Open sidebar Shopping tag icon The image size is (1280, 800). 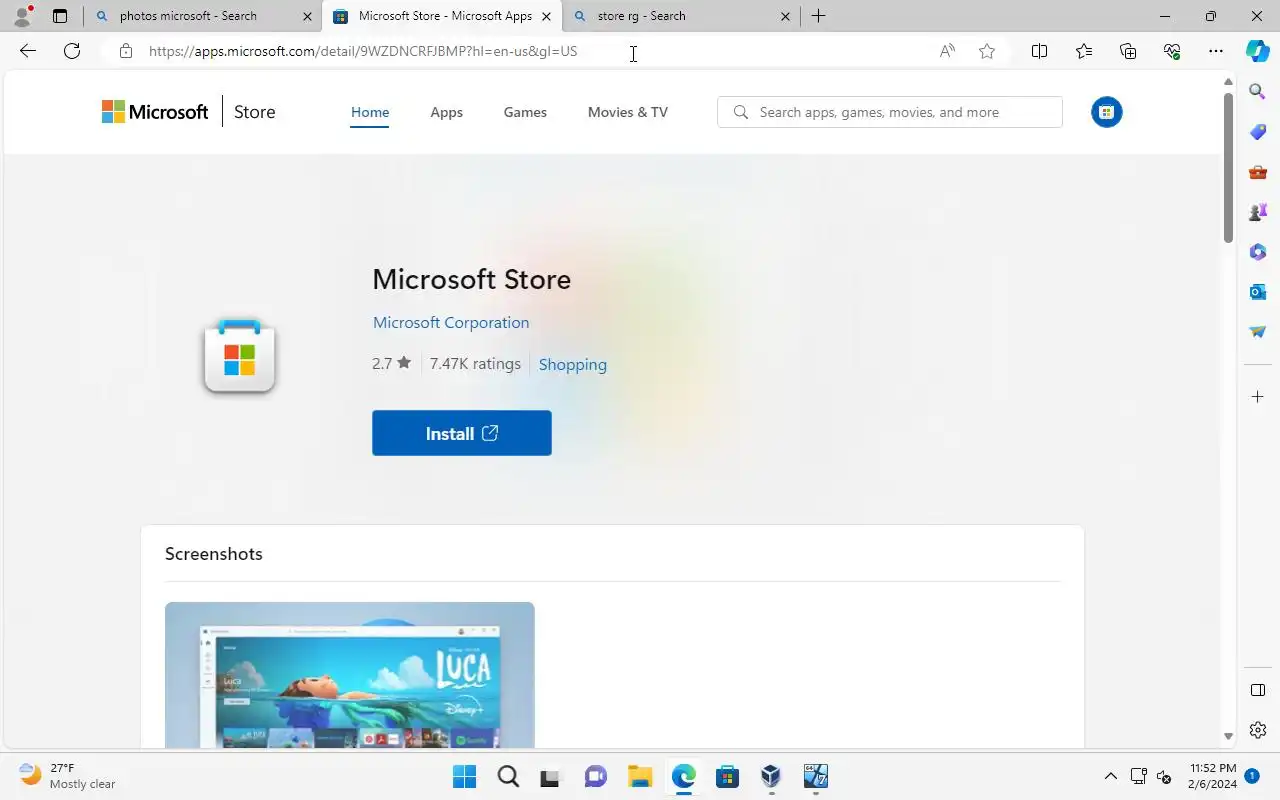point(1258,132)
